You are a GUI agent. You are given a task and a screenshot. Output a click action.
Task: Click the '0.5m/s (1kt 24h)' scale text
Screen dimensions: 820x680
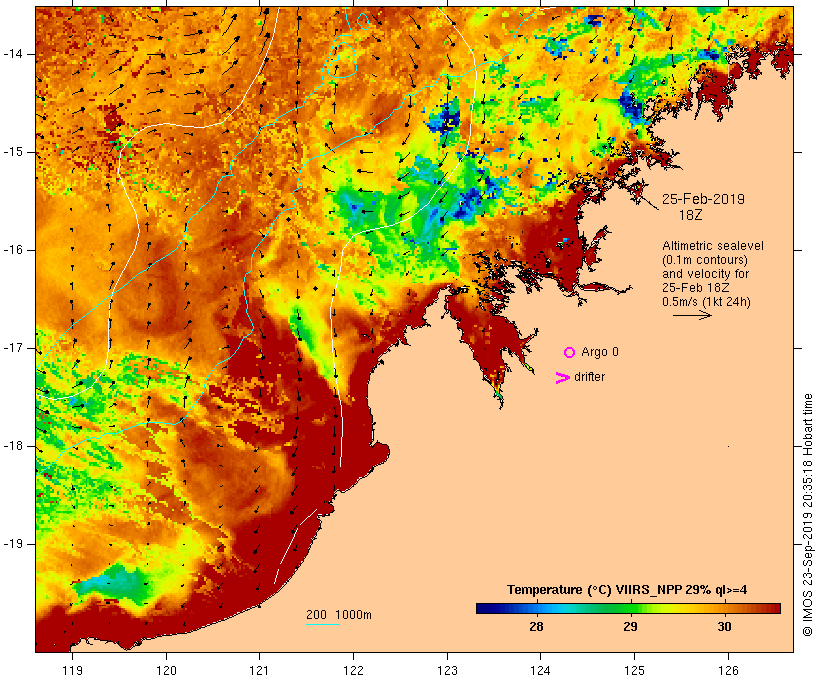tap(706, 302)
